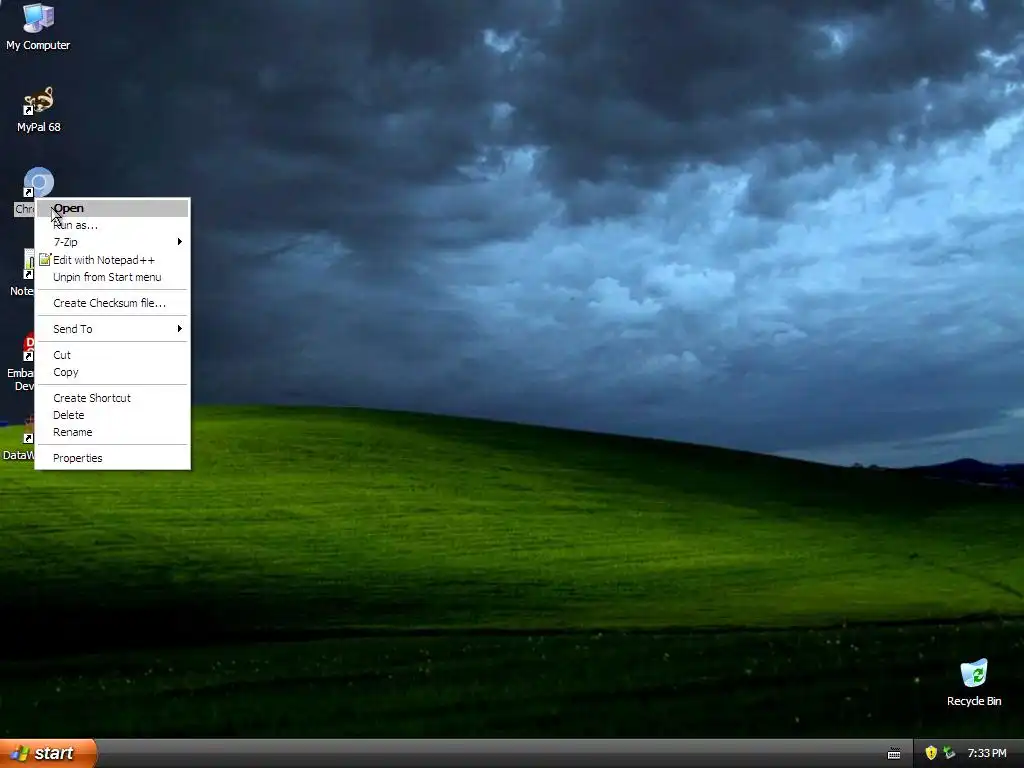This screenshot has width=1024, height=768.
Task: Choose Cut from the context menu
Action: click(x=112, y=355)
